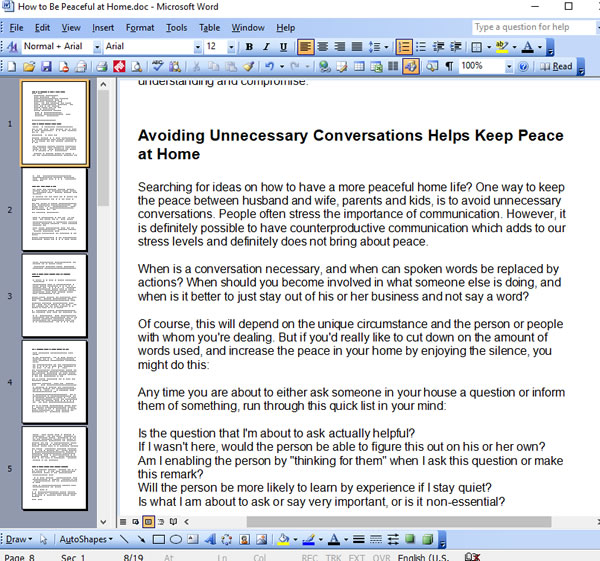This screenshot has height=561, width=600.
Task: Toggle Bold formatting
Action: (249, 47)
